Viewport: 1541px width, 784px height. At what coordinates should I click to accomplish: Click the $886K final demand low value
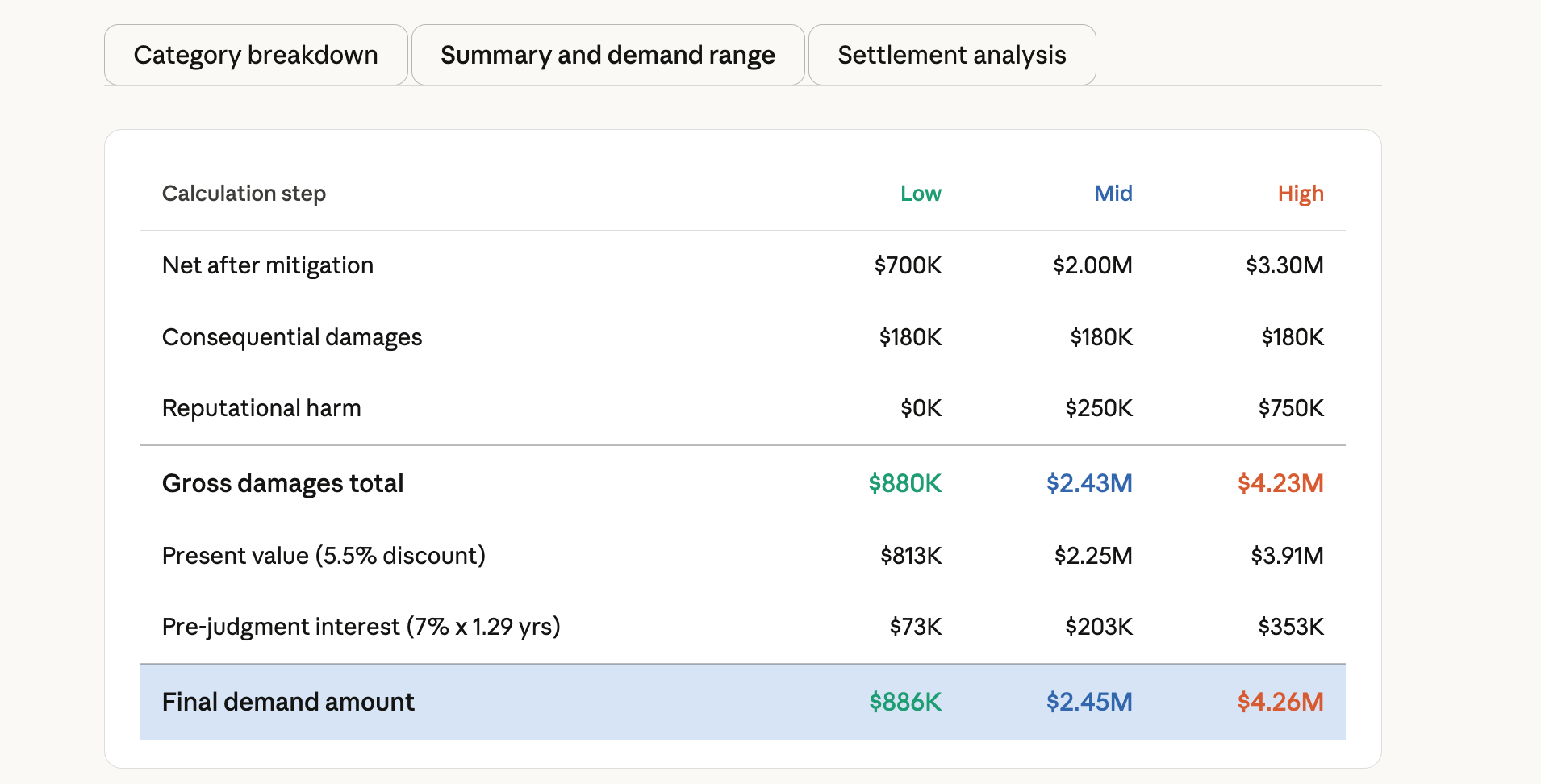904,702
